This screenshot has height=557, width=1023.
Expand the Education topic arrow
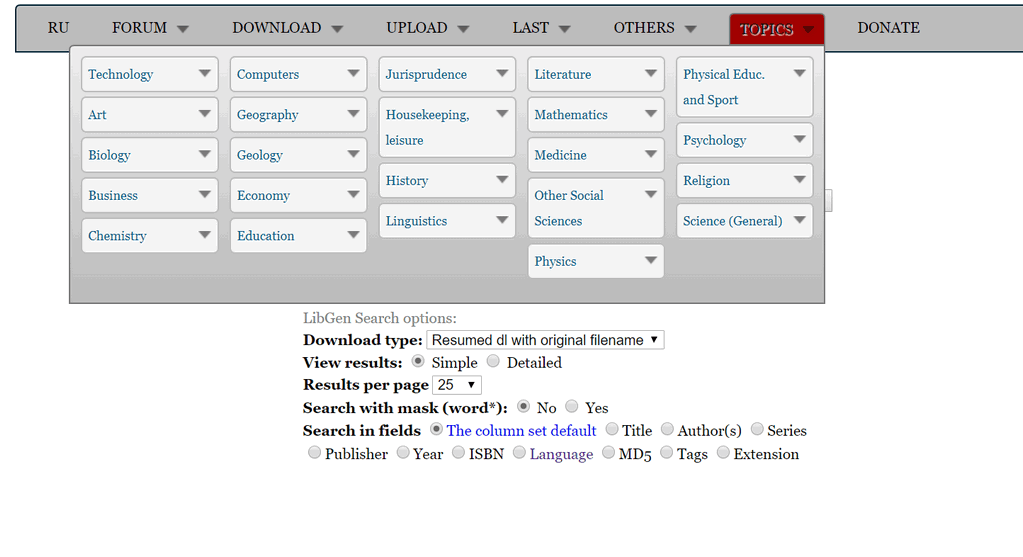[353, 235]
